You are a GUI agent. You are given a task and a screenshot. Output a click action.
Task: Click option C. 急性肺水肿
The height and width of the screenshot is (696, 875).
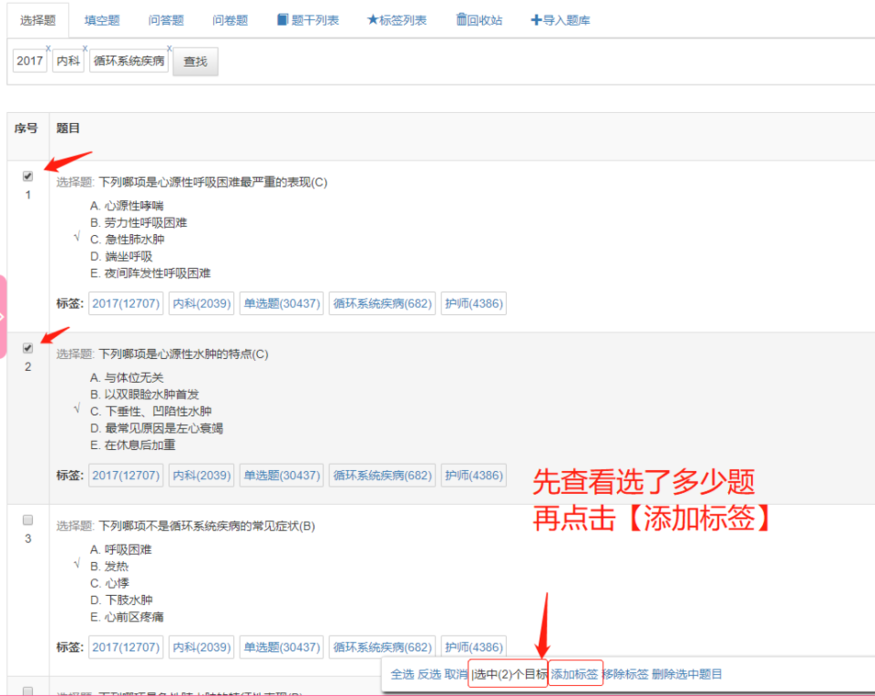pyautogui.click(x=127, y=239)
